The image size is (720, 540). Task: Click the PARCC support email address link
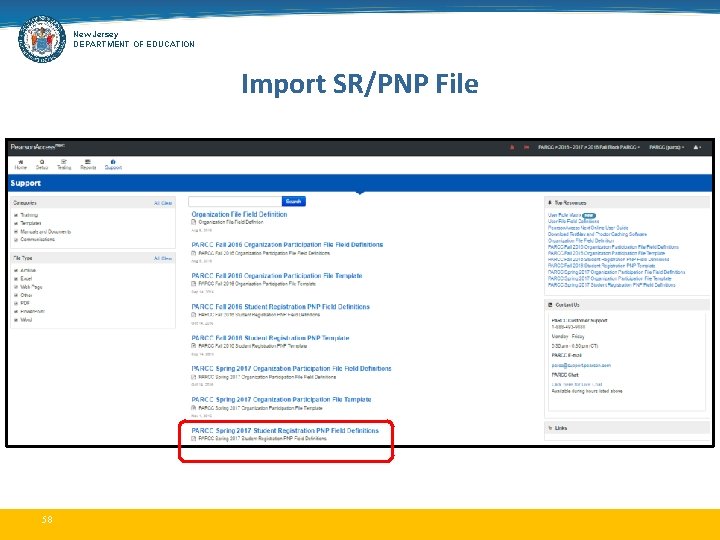click(581, 366)
